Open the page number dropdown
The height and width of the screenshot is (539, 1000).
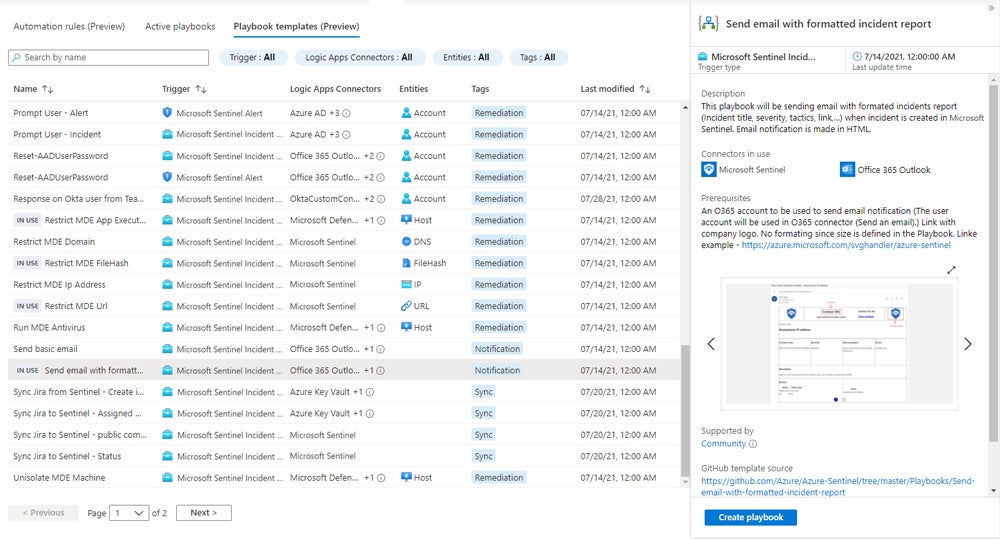pos(129,513)
